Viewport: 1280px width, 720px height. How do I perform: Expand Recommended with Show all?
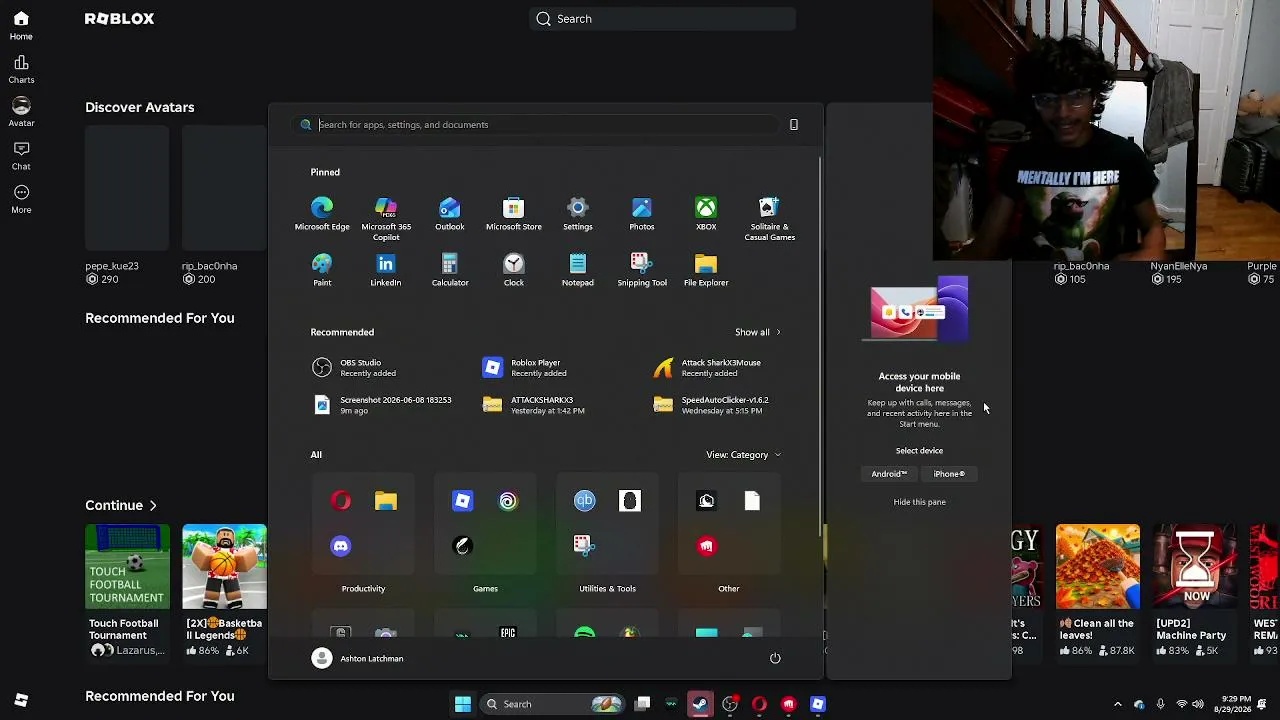coord(757,332)
